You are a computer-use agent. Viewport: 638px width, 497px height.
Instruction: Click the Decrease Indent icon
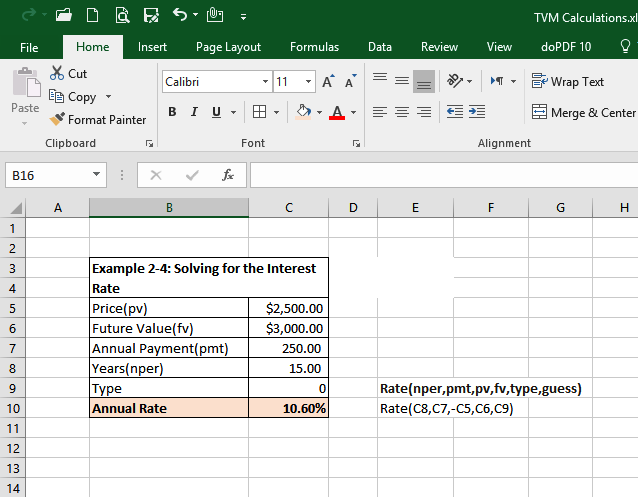coord(454,112)
